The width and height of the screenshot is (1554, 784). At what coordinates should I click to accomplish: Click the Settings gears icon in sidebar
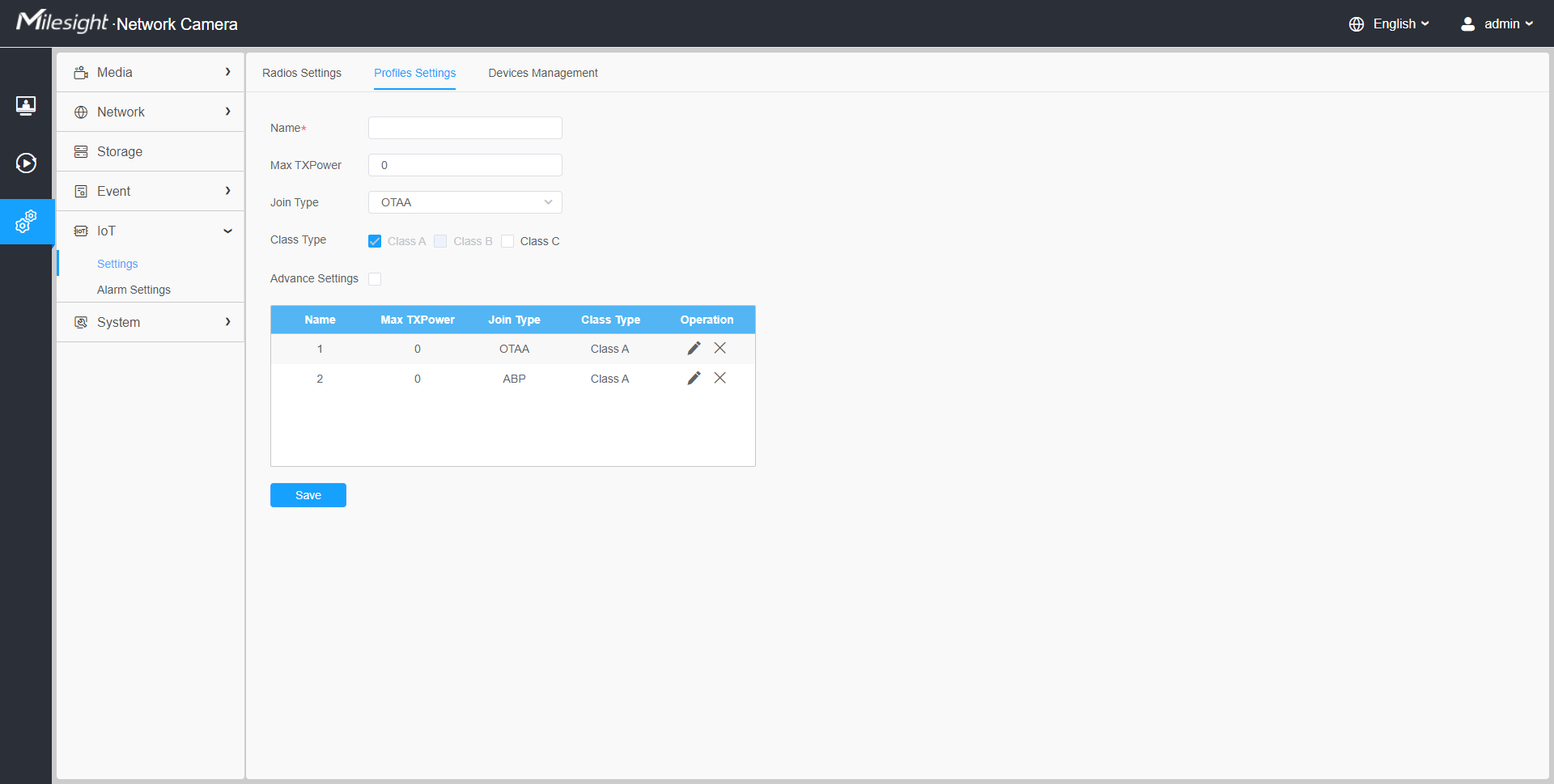(26, 221)
